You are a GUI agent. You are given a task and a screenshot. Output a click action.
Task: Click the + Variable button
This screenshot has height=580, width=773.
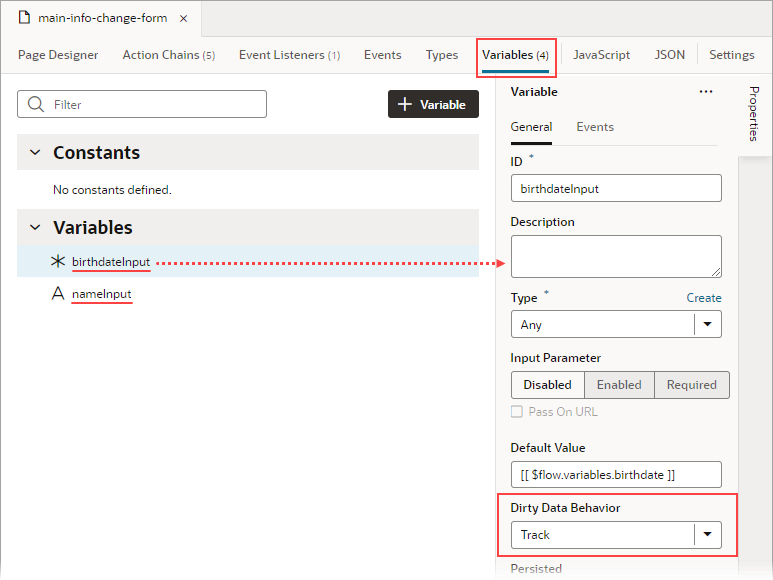(433, 104)
